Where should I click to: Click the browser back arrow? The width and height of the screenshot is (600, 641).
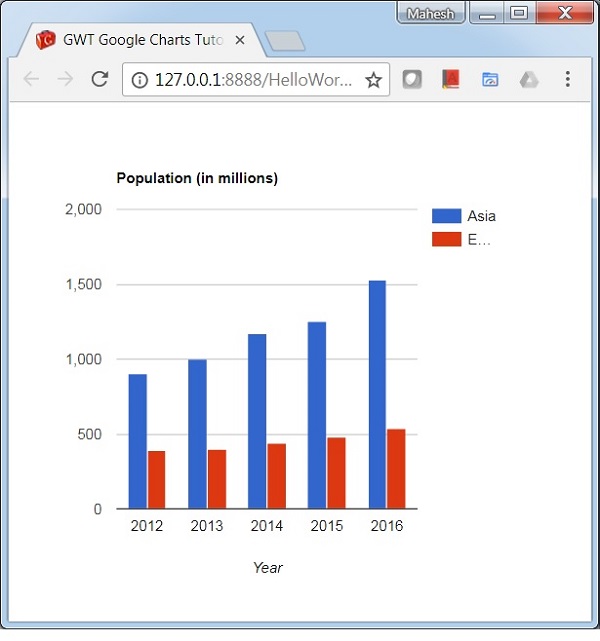tap(31, 79)
